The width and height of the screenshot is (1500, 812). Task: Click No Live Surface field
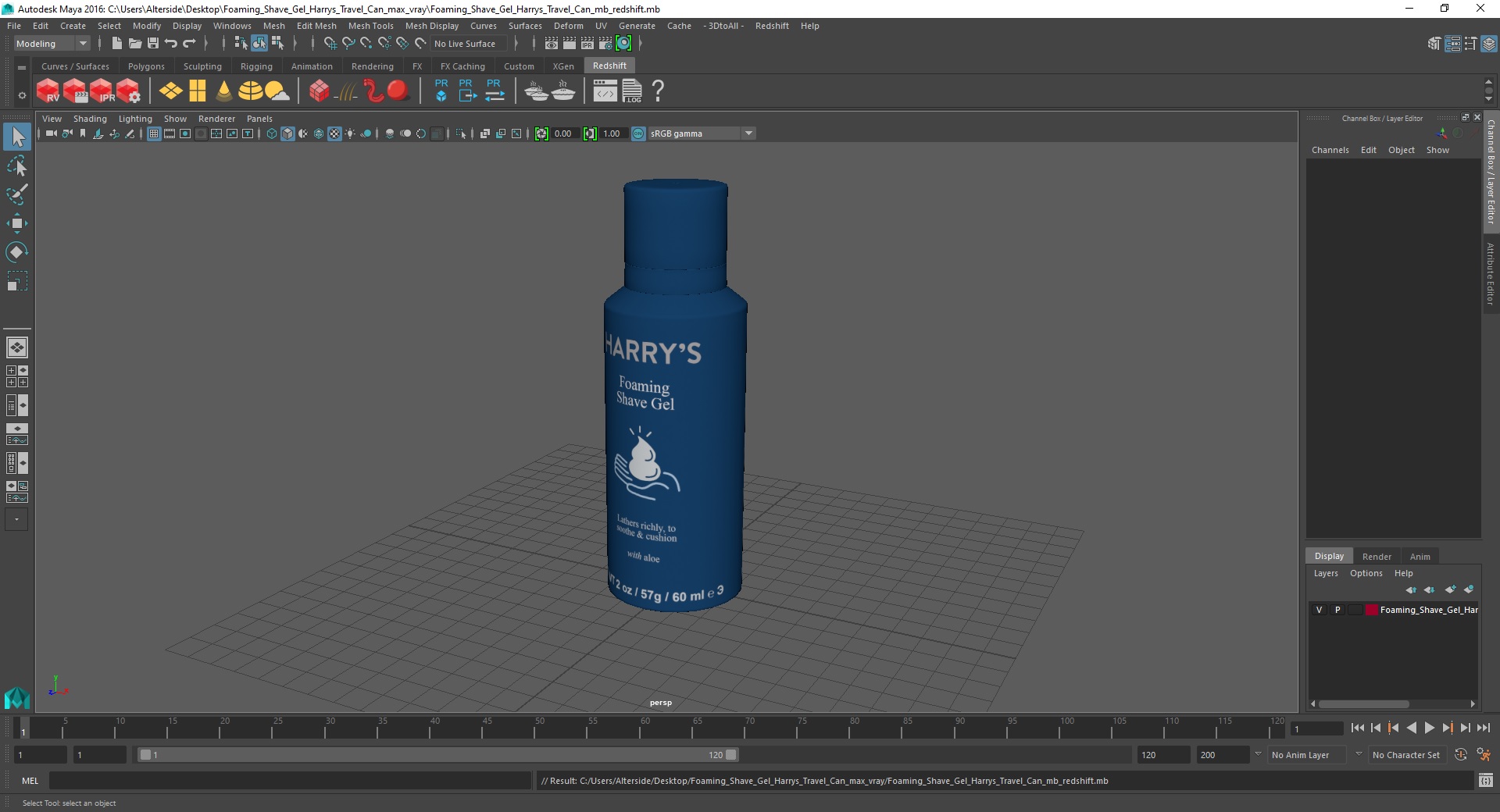point(469,44)
